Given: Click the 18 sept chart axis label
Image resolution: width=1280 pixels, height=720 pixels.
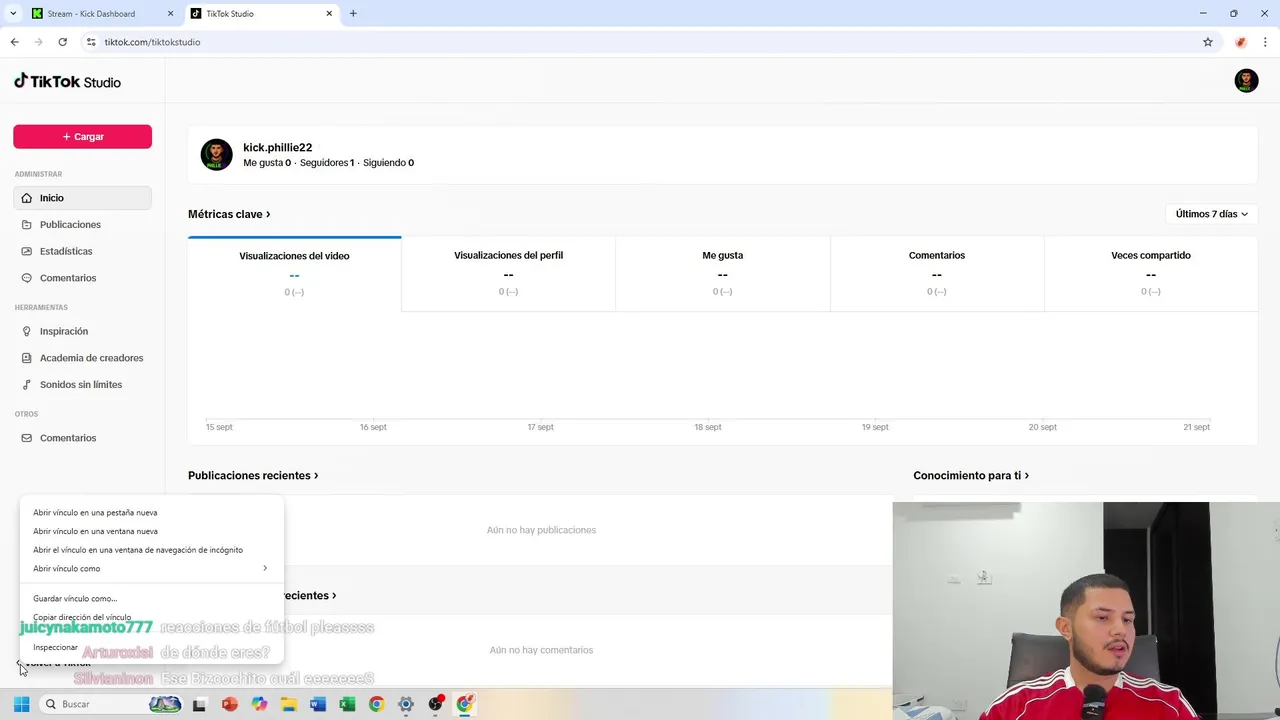Looking at the screenshot, I should [708, 427].
